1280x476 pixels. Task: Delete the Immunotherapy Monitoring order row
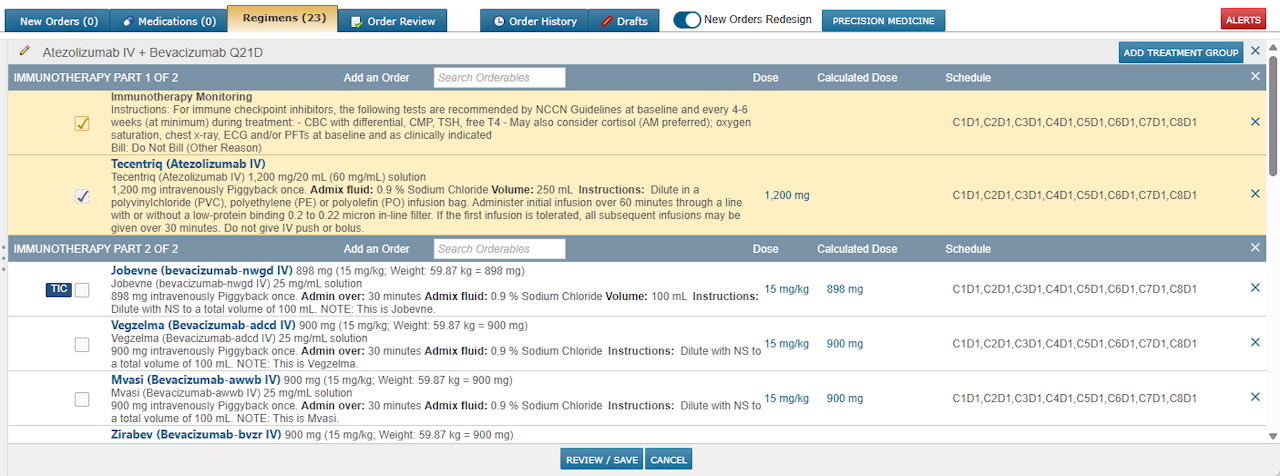tap(1255, 122)
